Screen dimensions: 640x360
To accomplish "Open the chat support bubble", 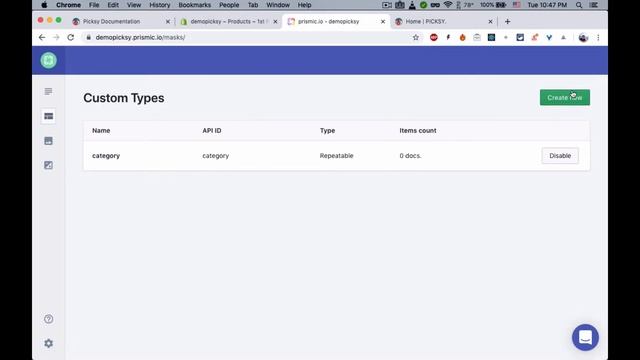I will [x=585, y=338].
